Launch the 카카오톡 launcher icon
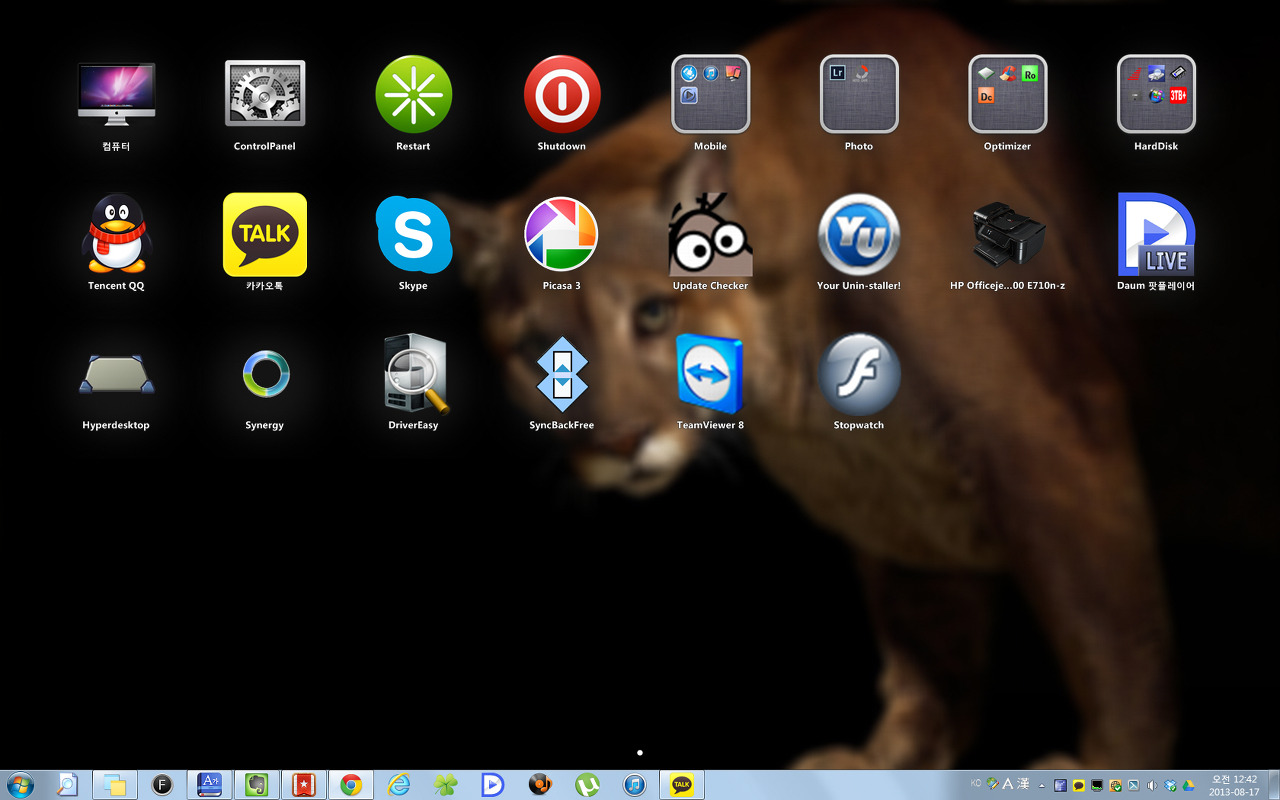Screen dimensions: 1280x800 [x=265, y=234]
